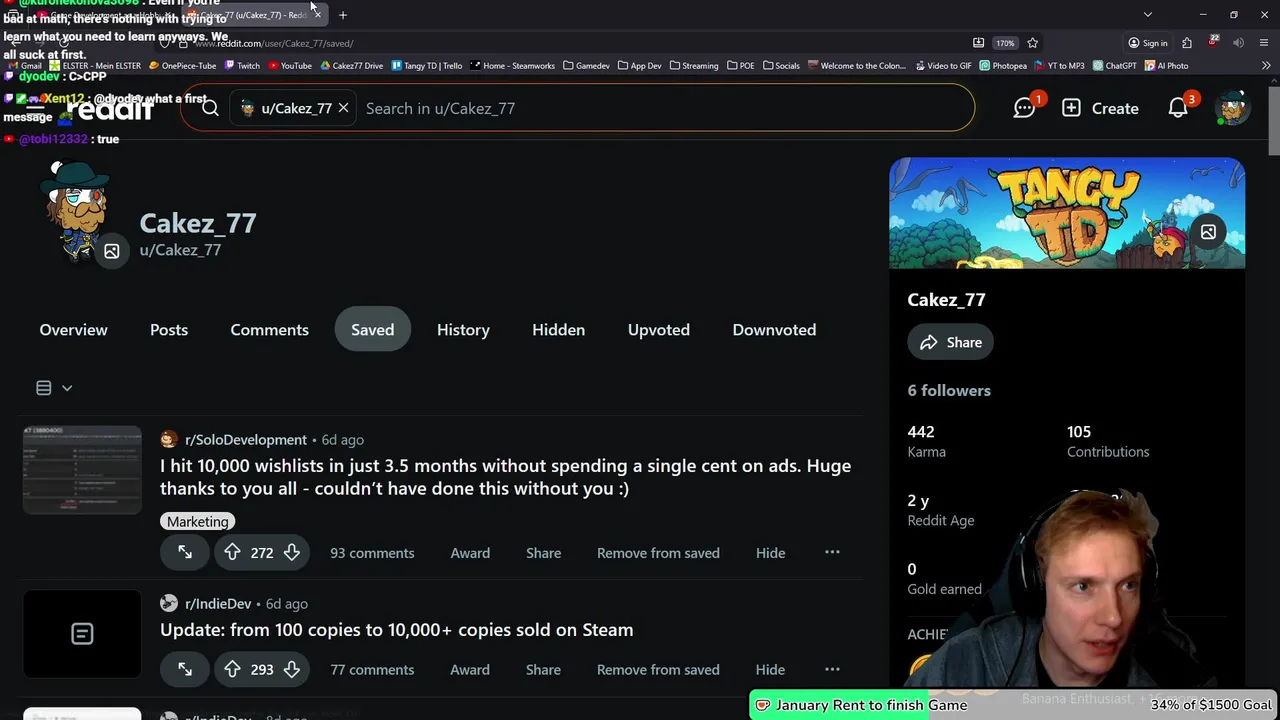The width and height of the screenshot is (1280, 720).
Task: Downvote the post with 293 votes
Action: [x=291, y=670]
